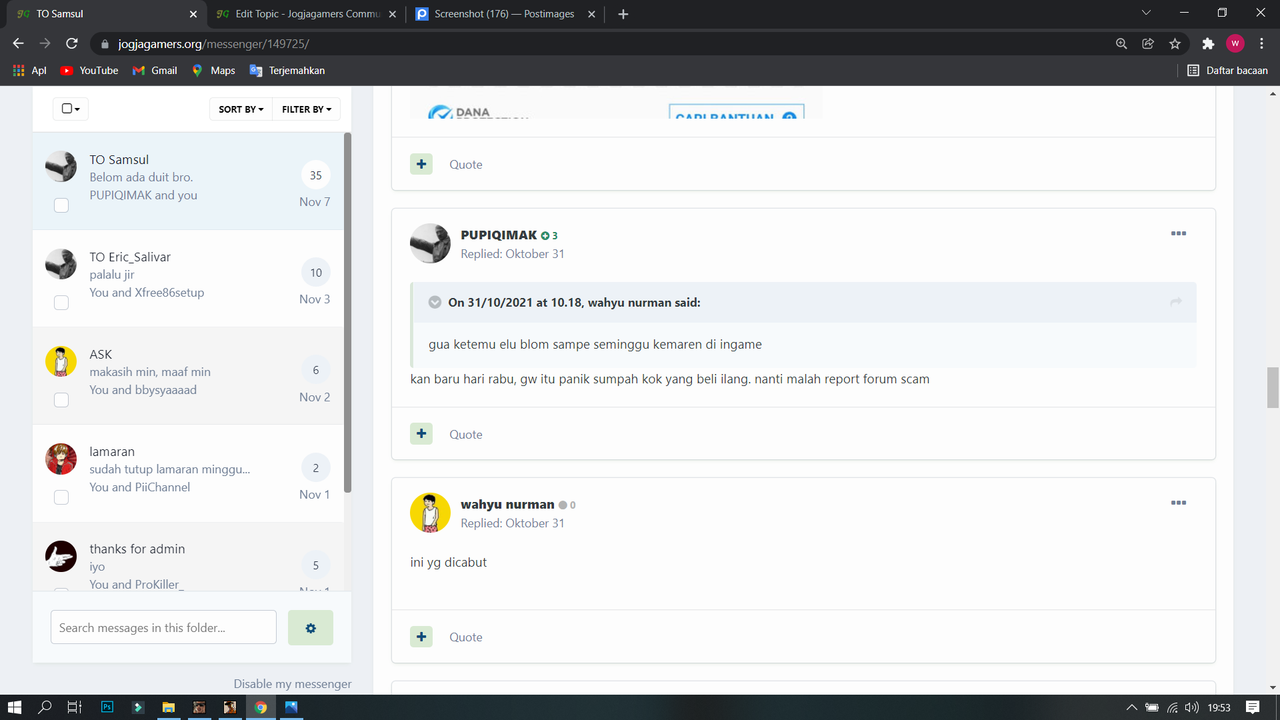Click the browser reload icon
This screenshot has width=1280, height=720.
coord(72,43)
